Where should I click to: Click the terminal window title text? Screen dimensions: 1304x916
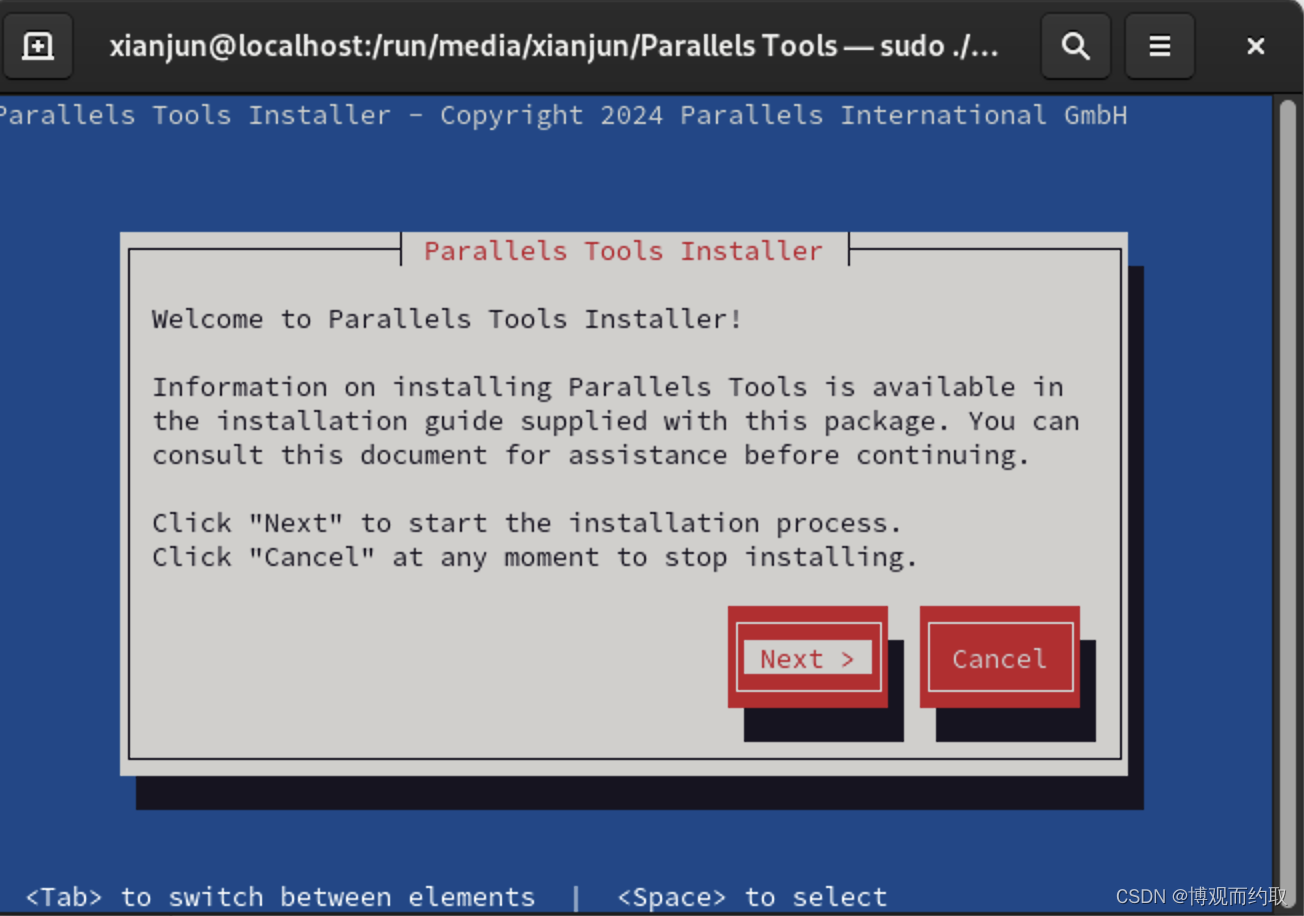554,46
